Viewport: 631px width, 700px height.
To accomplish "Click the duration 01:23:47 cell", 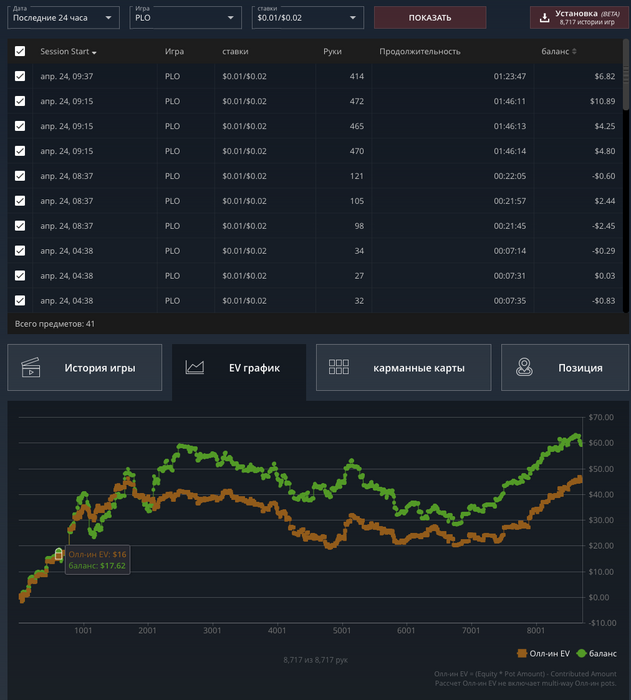I will click(x=510, y=76).
